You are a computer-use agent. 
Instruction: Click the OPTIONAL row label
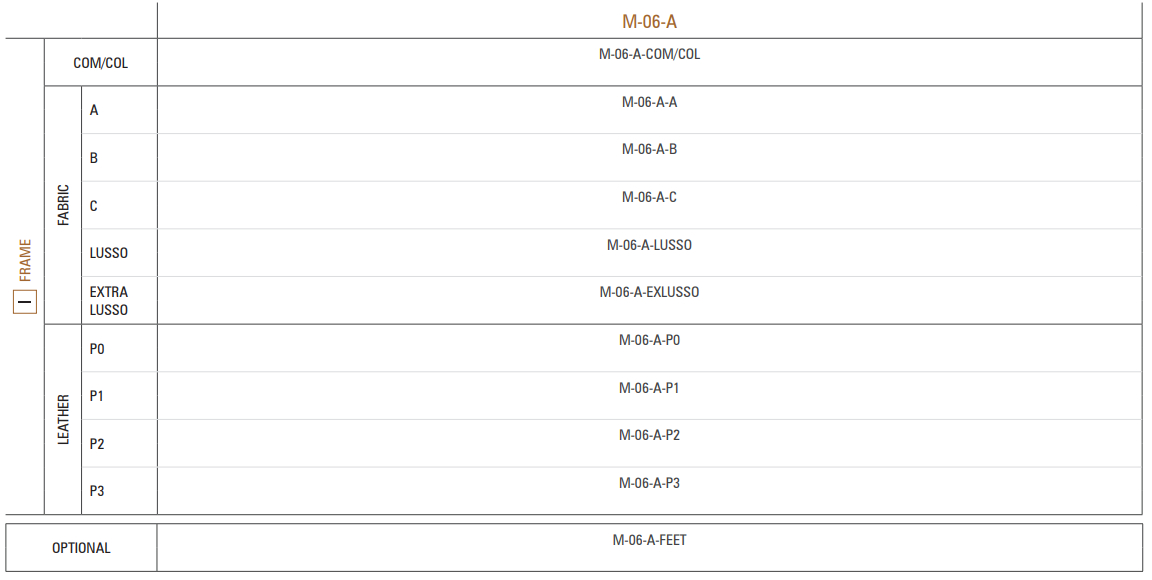tap(82, 548)
